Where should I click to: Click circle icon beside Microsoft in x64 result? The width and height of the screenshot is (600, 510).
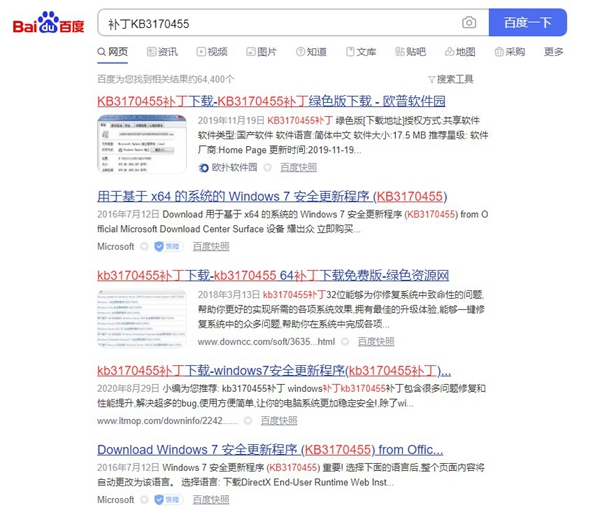[x=144, y=246]
